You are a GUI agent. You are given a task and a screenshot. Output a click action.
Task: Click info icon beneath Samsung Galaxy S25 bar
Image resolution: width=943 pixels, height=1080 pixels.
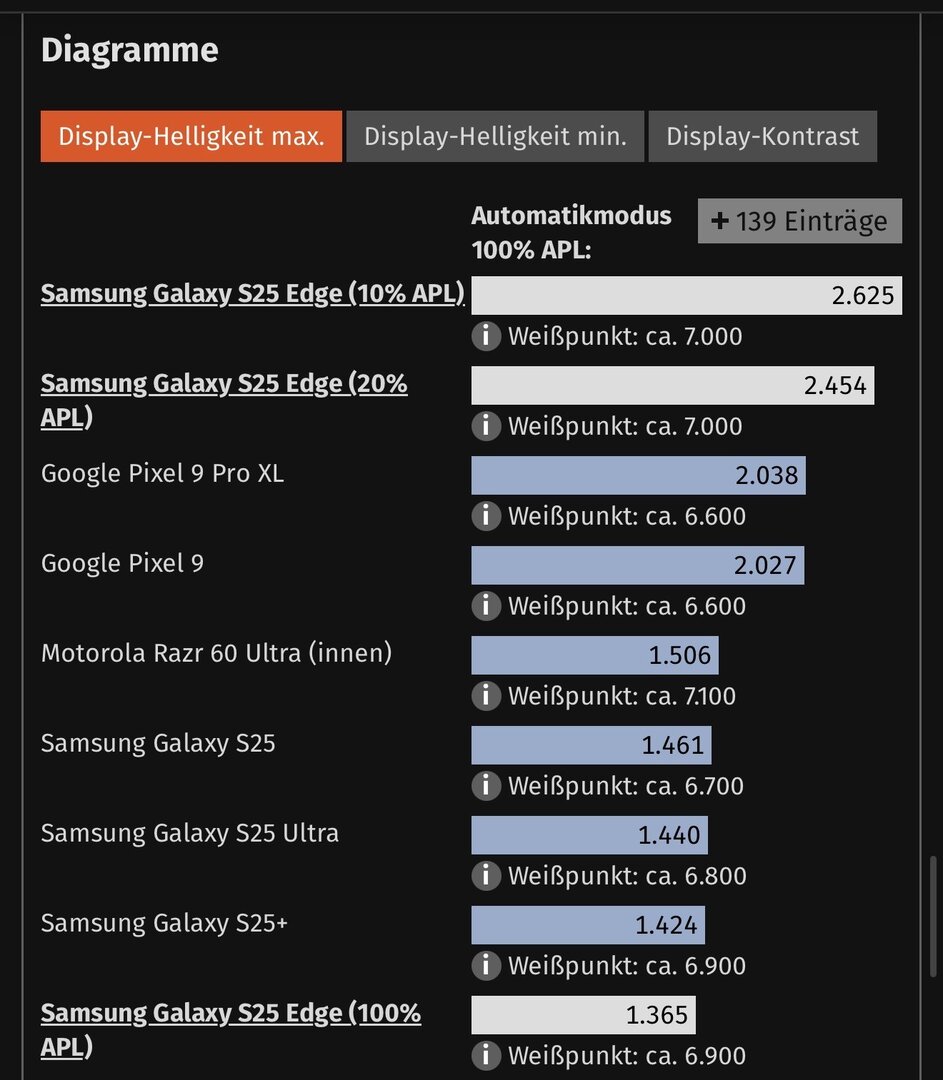coord(485,786)
